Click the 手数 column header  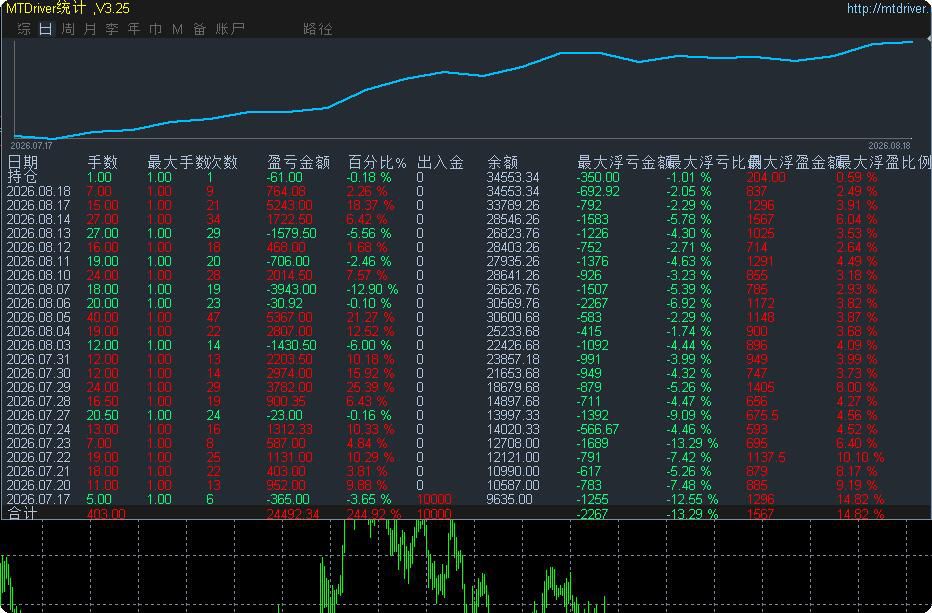tap(103, 162)
